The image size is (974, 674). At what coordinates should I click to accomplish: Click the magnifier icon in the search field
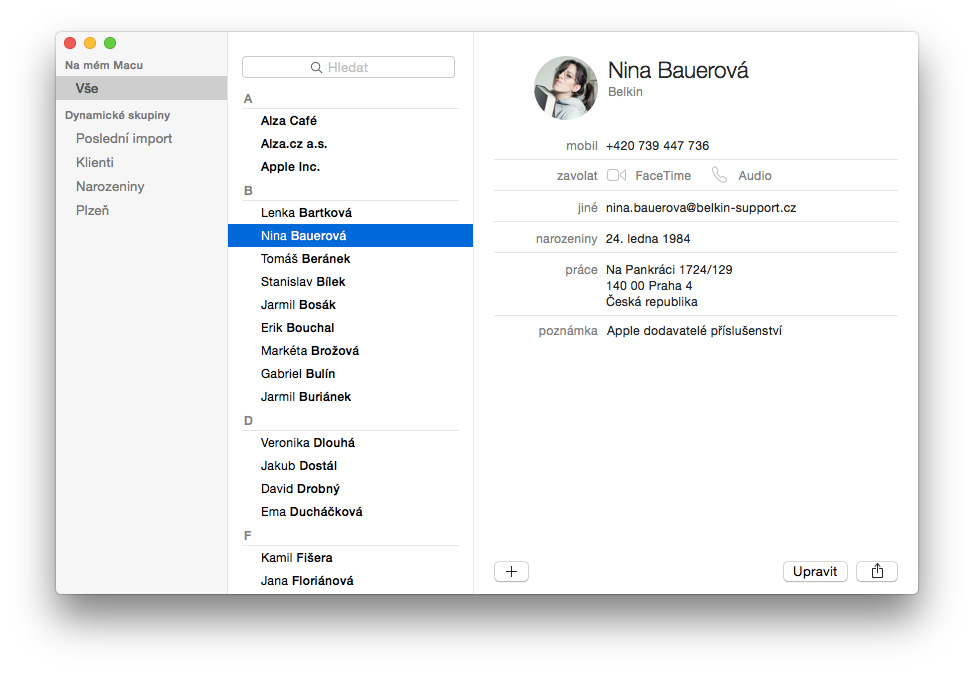pos(316,67)
